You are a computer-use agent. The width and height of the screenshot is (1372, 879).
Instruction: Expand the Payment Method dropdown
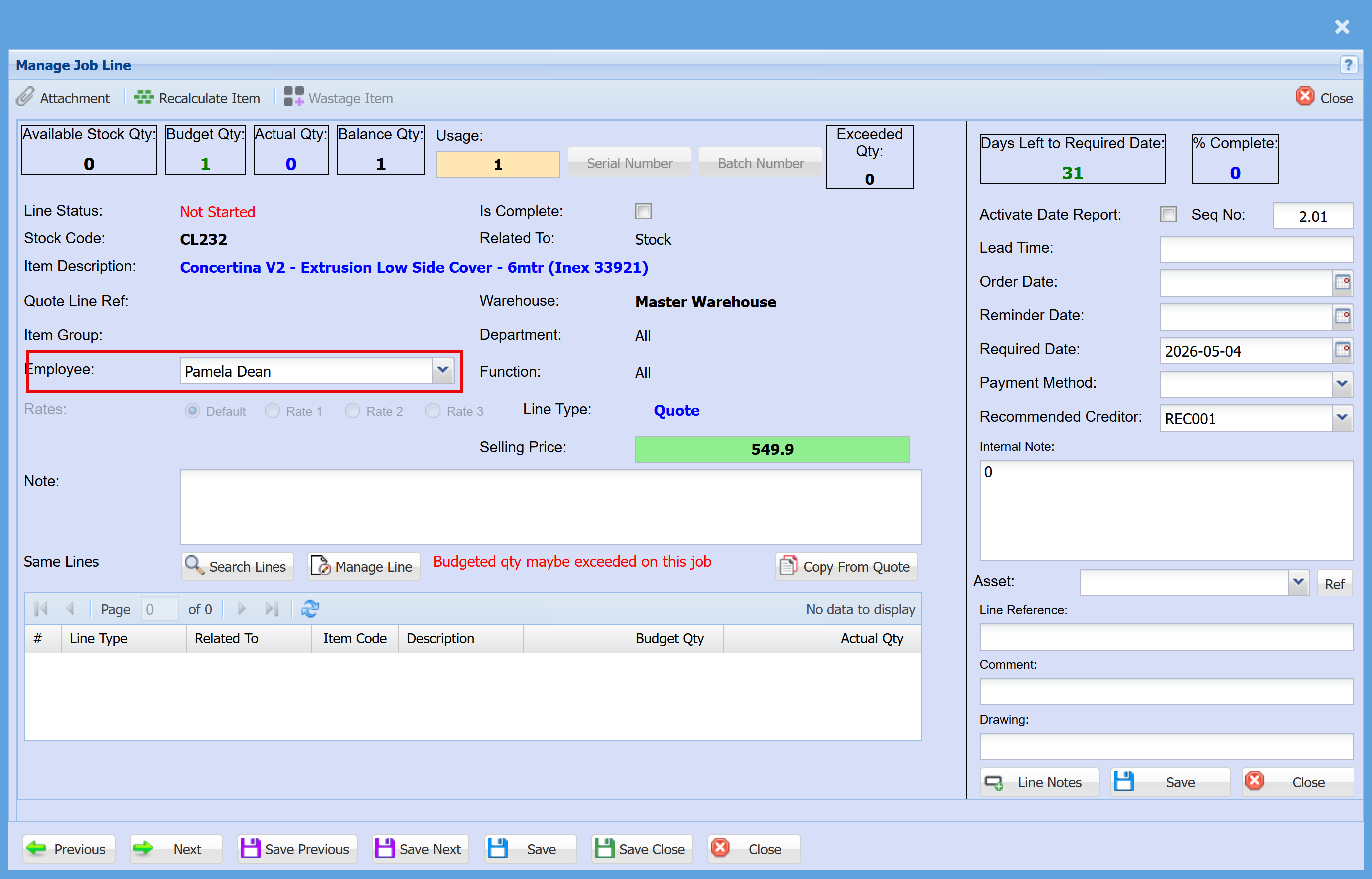[1342, 384]
